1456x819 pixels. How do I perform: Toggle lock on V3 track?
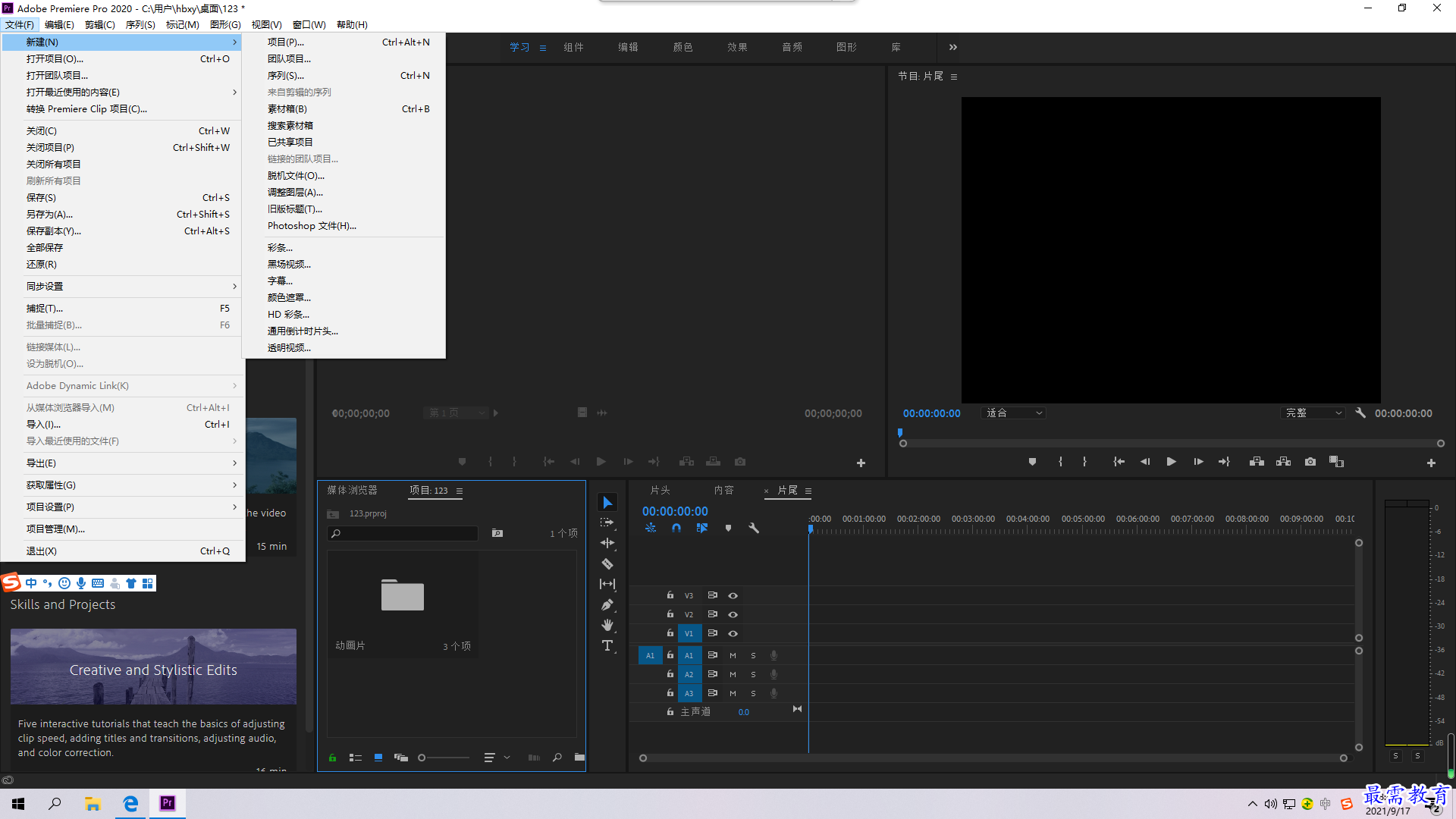(x=670, y=595)
